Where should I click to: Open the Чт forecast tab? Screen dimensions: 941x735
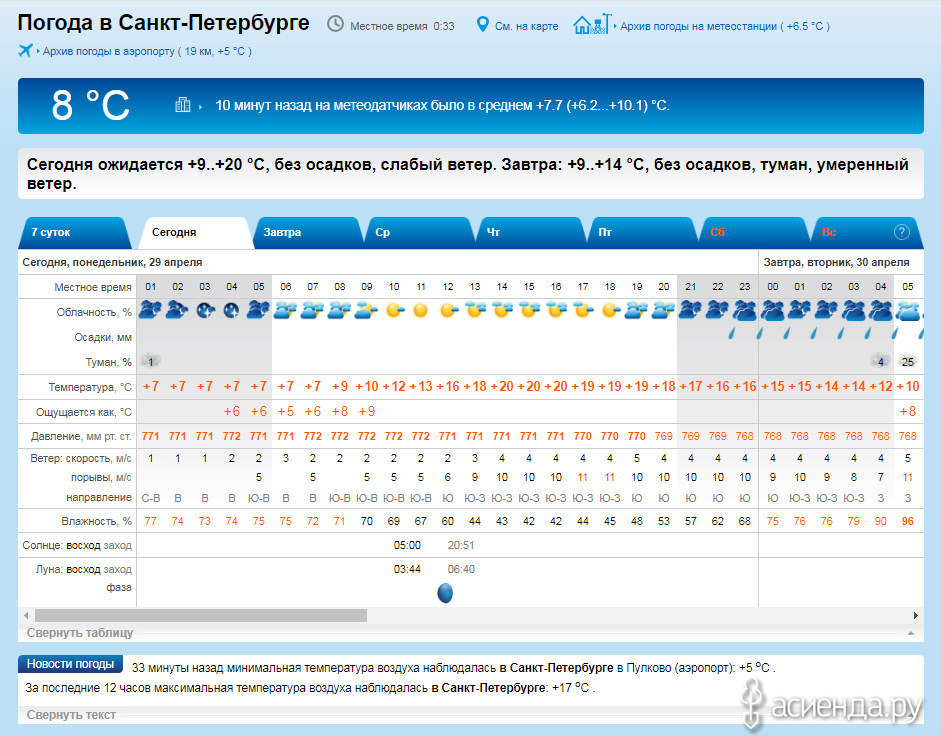[531, 233]
